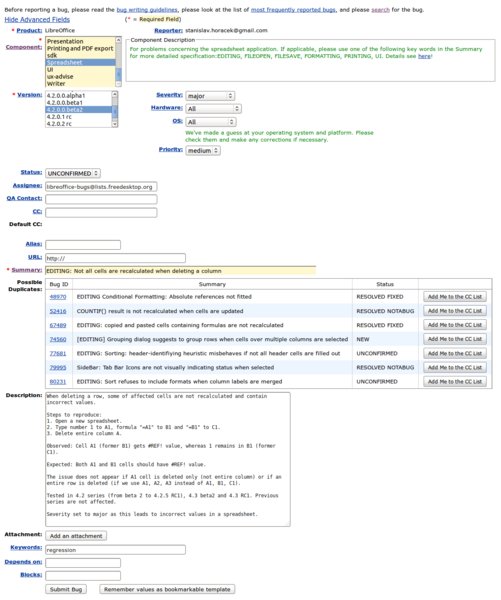Viewport: 501px width, 600px height.
Task: Open bug 77681 link
Action: 58,354
